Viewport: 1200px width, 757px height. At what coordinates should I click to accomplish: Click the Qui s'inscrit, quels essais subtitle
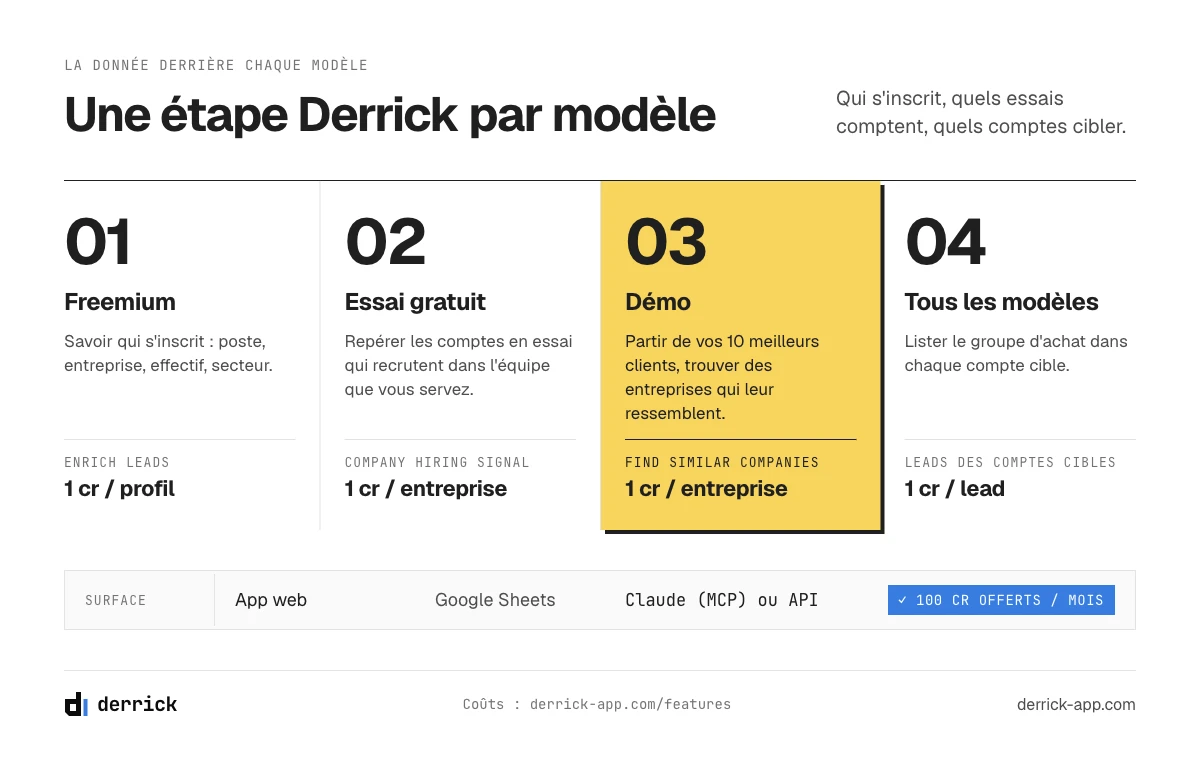(981, 113)
